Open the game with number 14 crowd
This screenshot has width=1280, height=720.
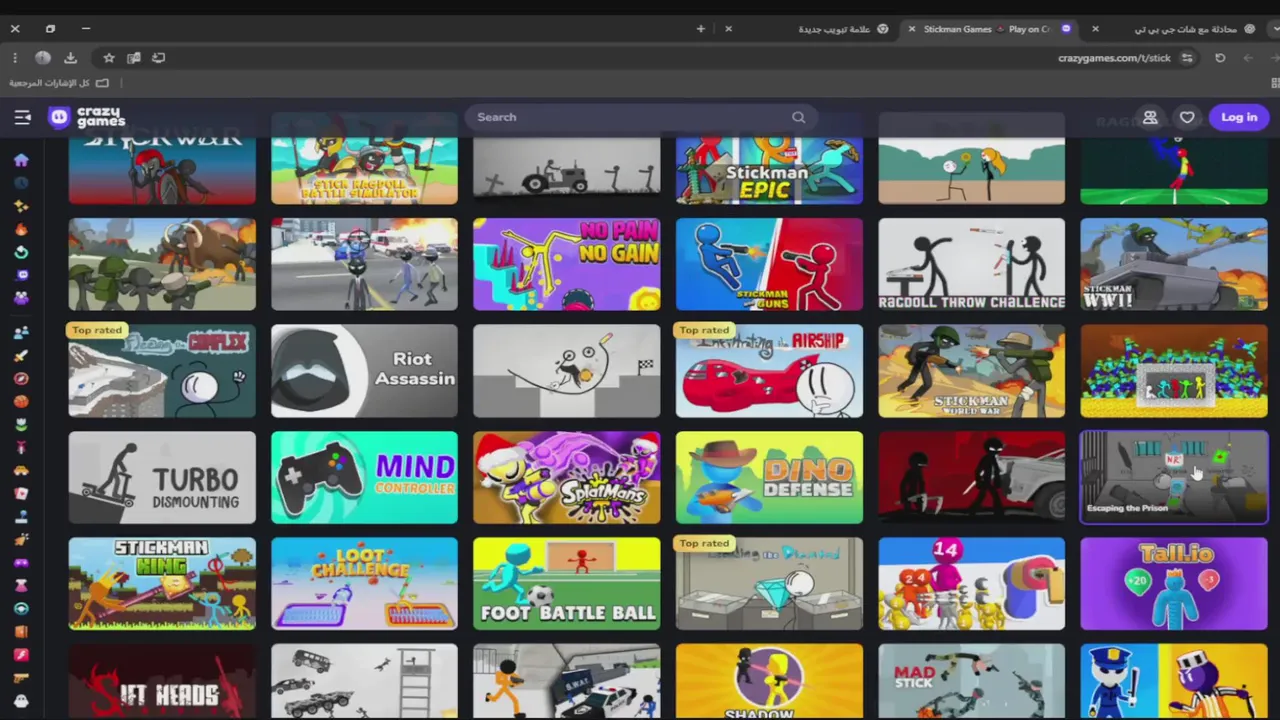(971, 584)
